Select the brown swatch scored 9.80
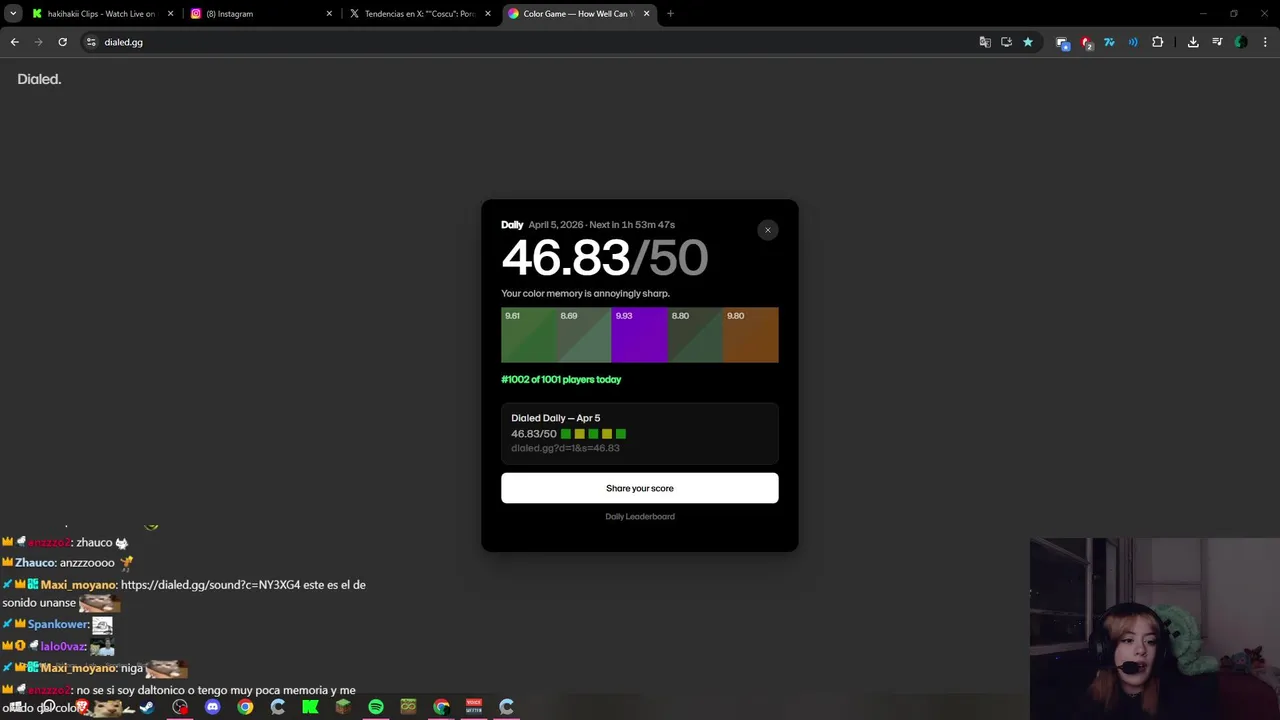This screenshot has height=720, width=1280. (x=751, y=335)
